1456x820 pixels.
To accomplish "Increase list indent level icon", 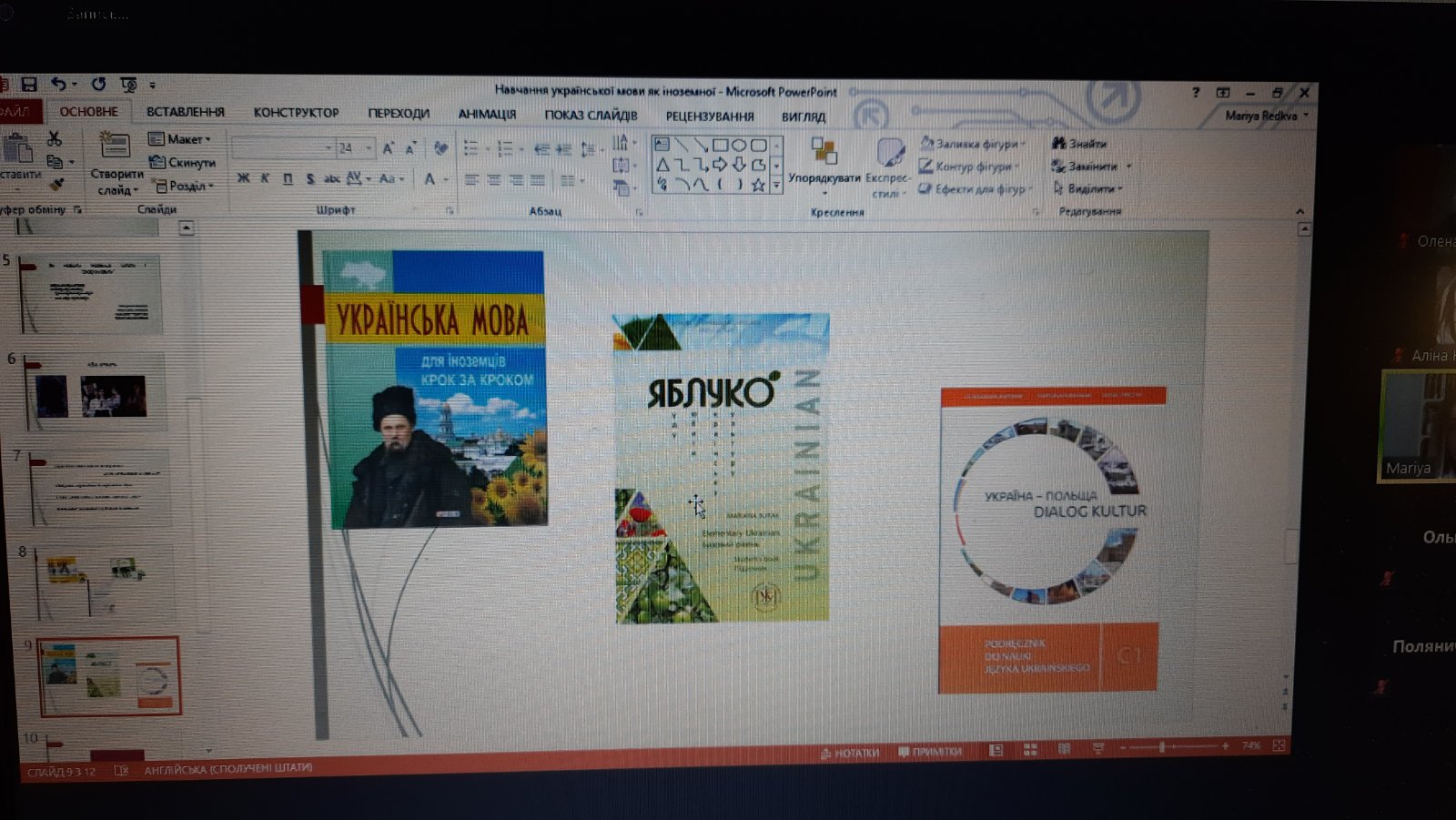I will (x=564, y=148).
